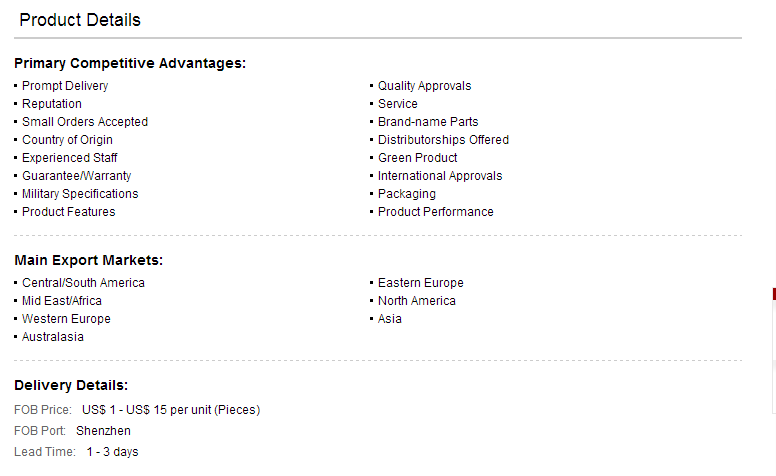Open Product Features link
The image size is (776, 476).
pos(68,212)
